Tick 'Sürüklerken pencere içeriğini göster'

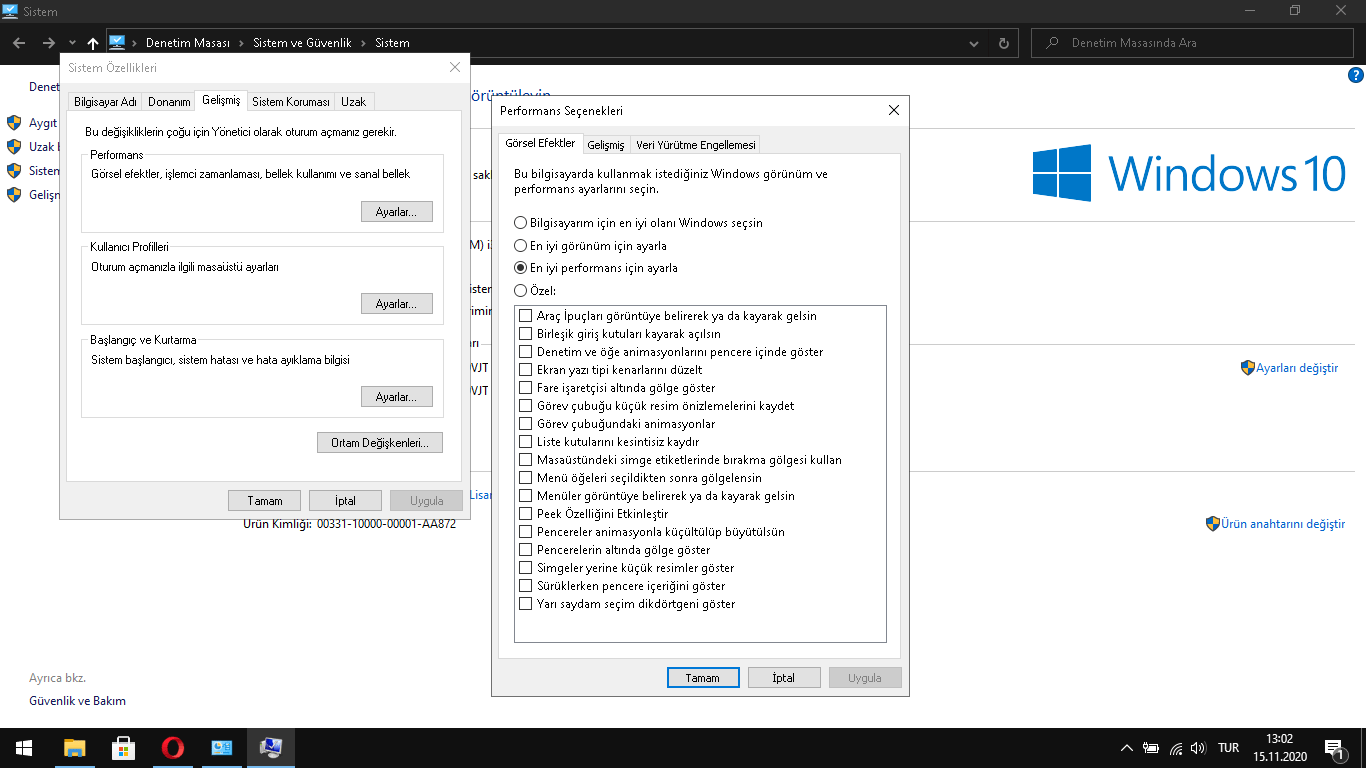(526, 586)
